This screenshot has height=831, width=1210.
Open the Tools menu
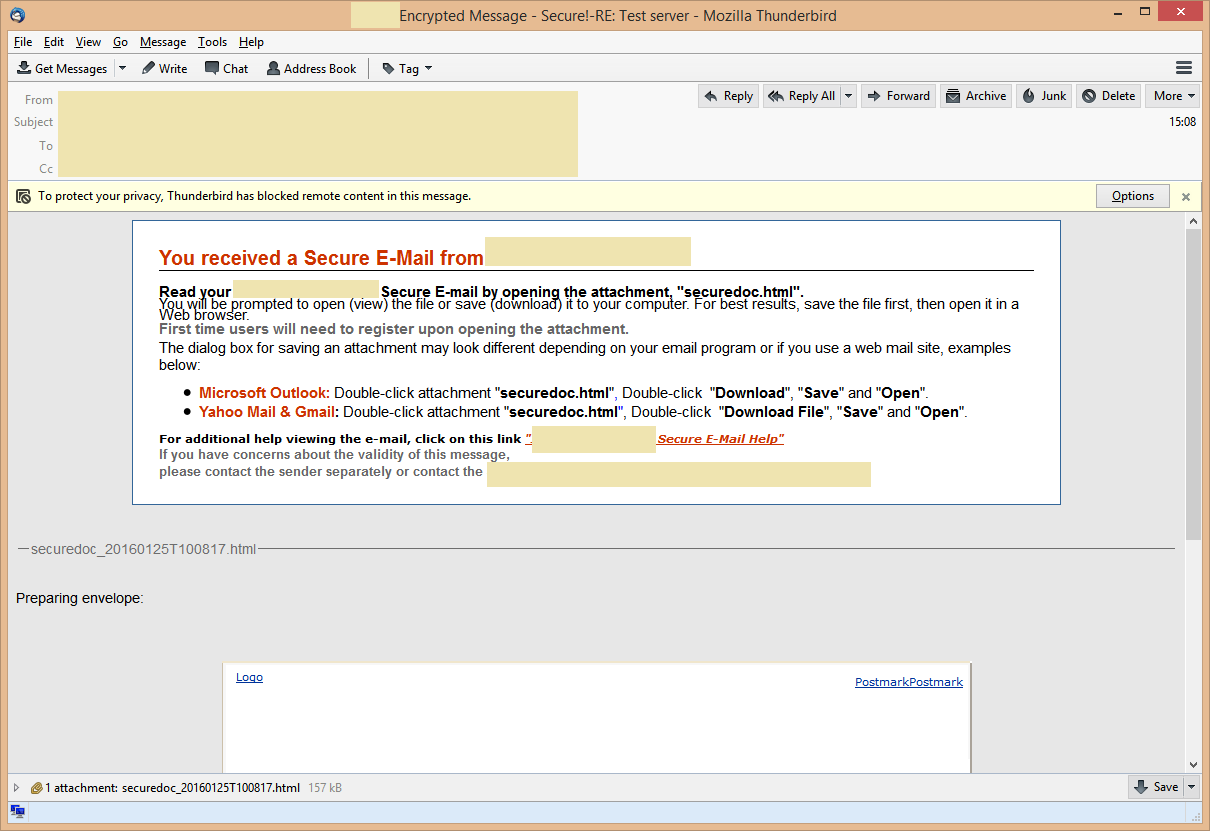click(212, 42)
